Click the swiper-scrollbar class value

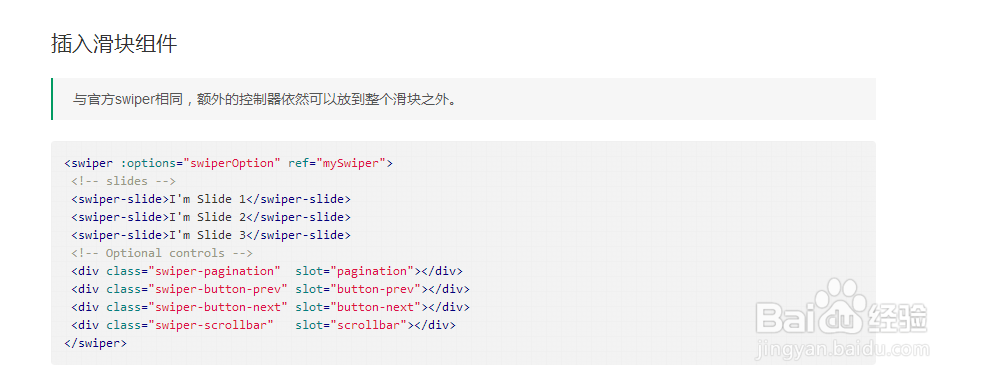[211, 325]
